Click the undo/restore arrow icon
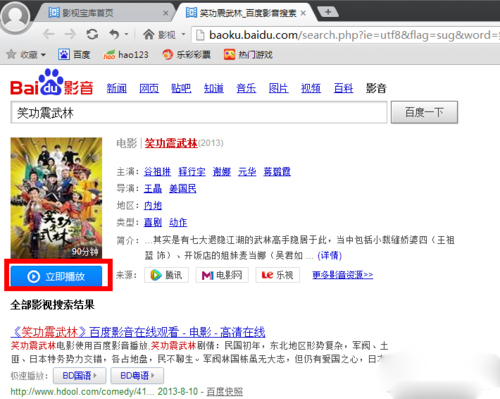This screenshot has height=399, width=500. (x=114, y=34)
